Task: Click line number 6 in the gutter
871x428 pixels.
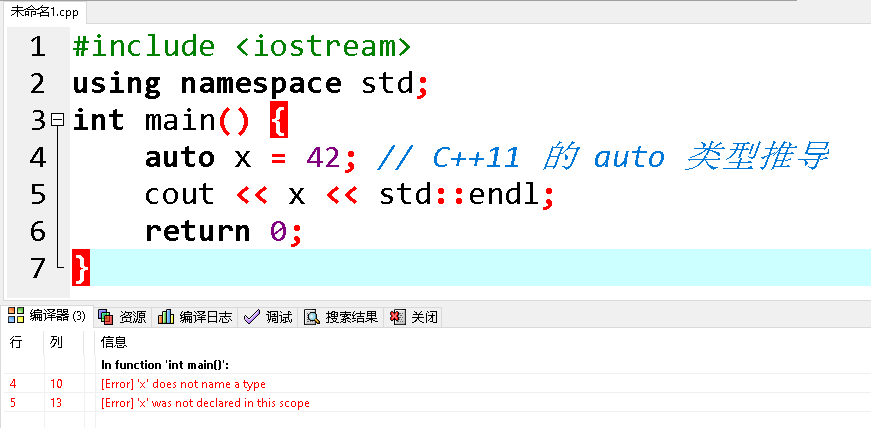Action: click(x=37, y=231)
